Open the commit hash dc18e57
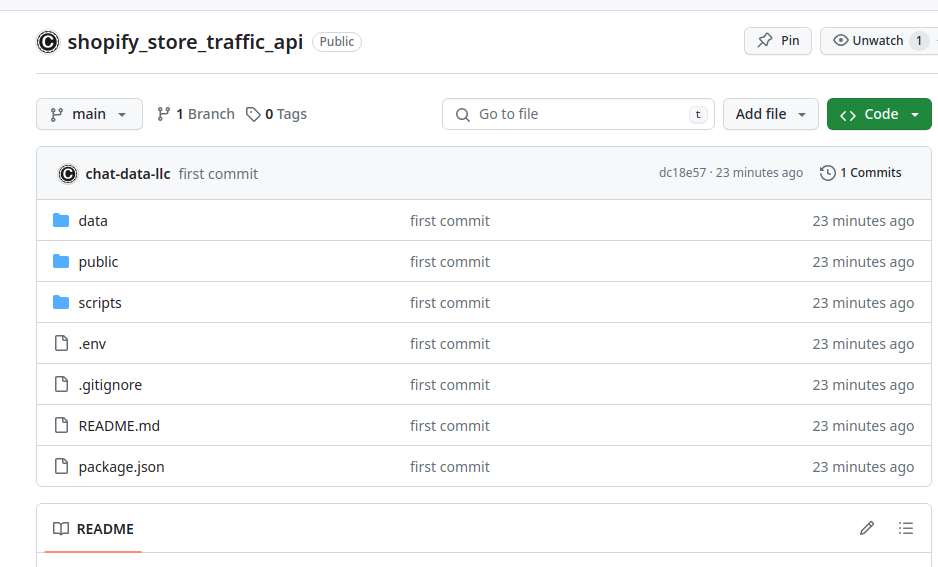Image resolution: width=938 pixels, height=567 pixels. tap(683, 173)
